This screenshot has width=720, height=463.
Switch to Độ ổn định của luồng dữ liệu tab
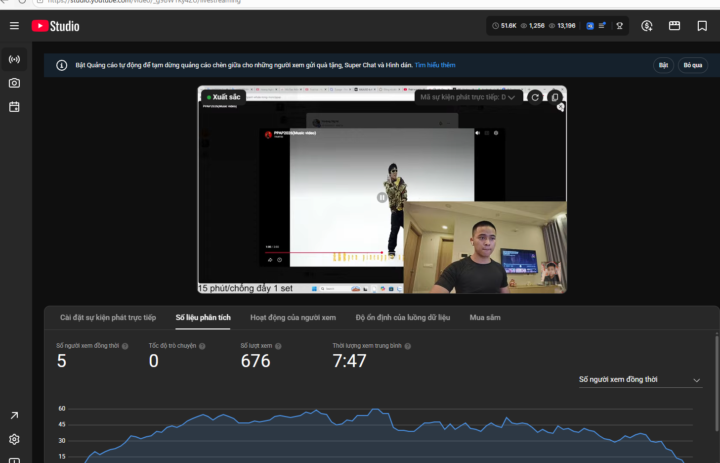point(403,317)
